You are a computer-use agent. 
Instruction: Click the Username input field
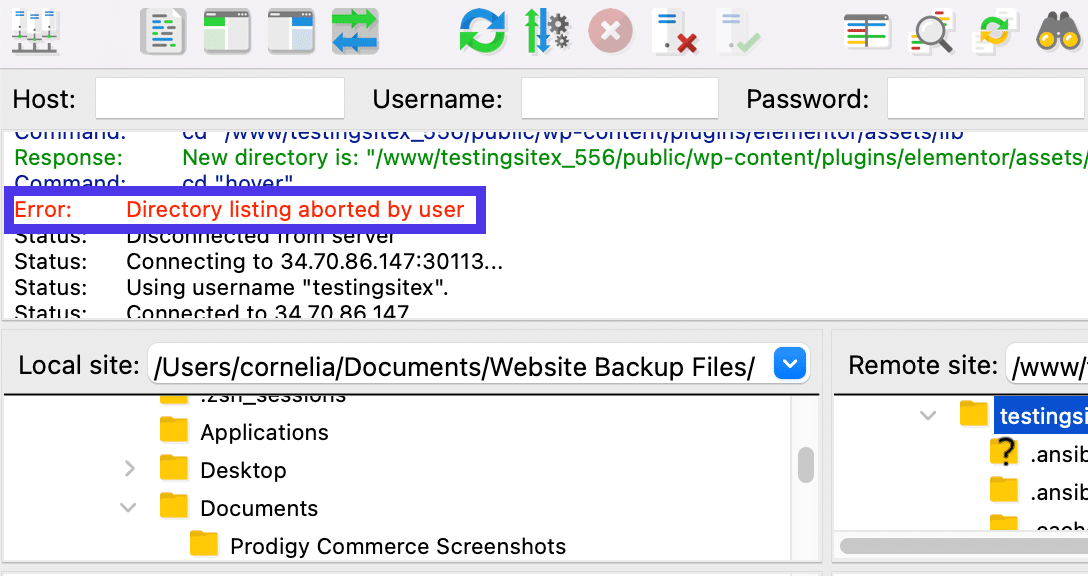(619, 99)
